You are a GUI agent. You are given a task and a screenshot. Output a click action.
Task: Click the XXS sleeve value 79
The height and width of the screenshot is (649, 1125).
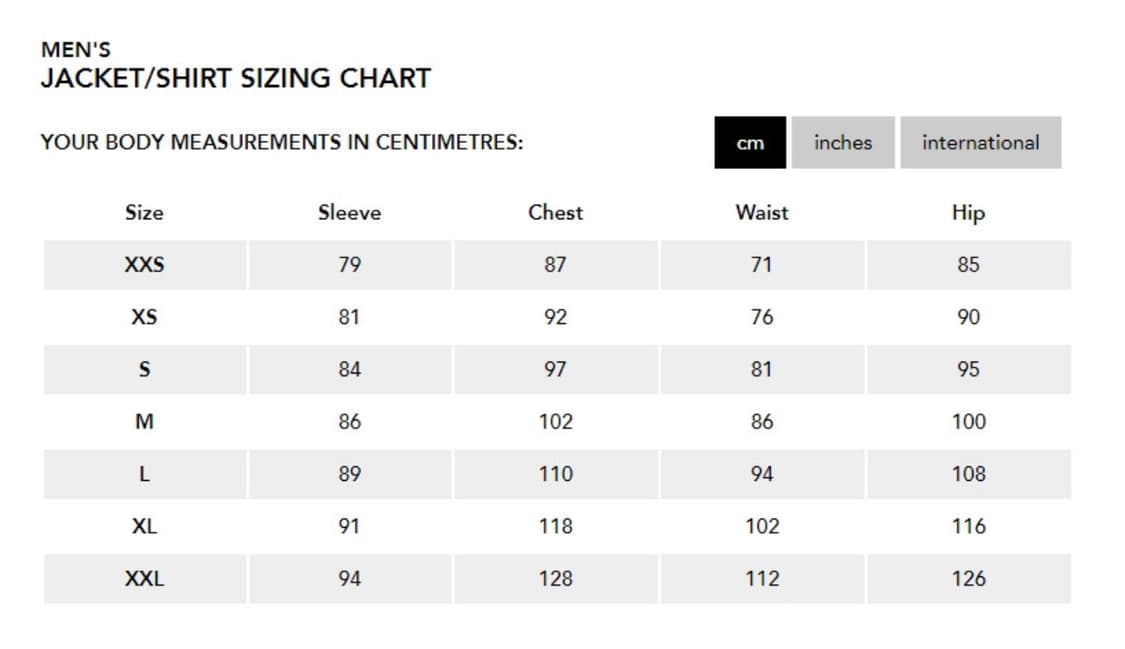click(x=349, y=265)
